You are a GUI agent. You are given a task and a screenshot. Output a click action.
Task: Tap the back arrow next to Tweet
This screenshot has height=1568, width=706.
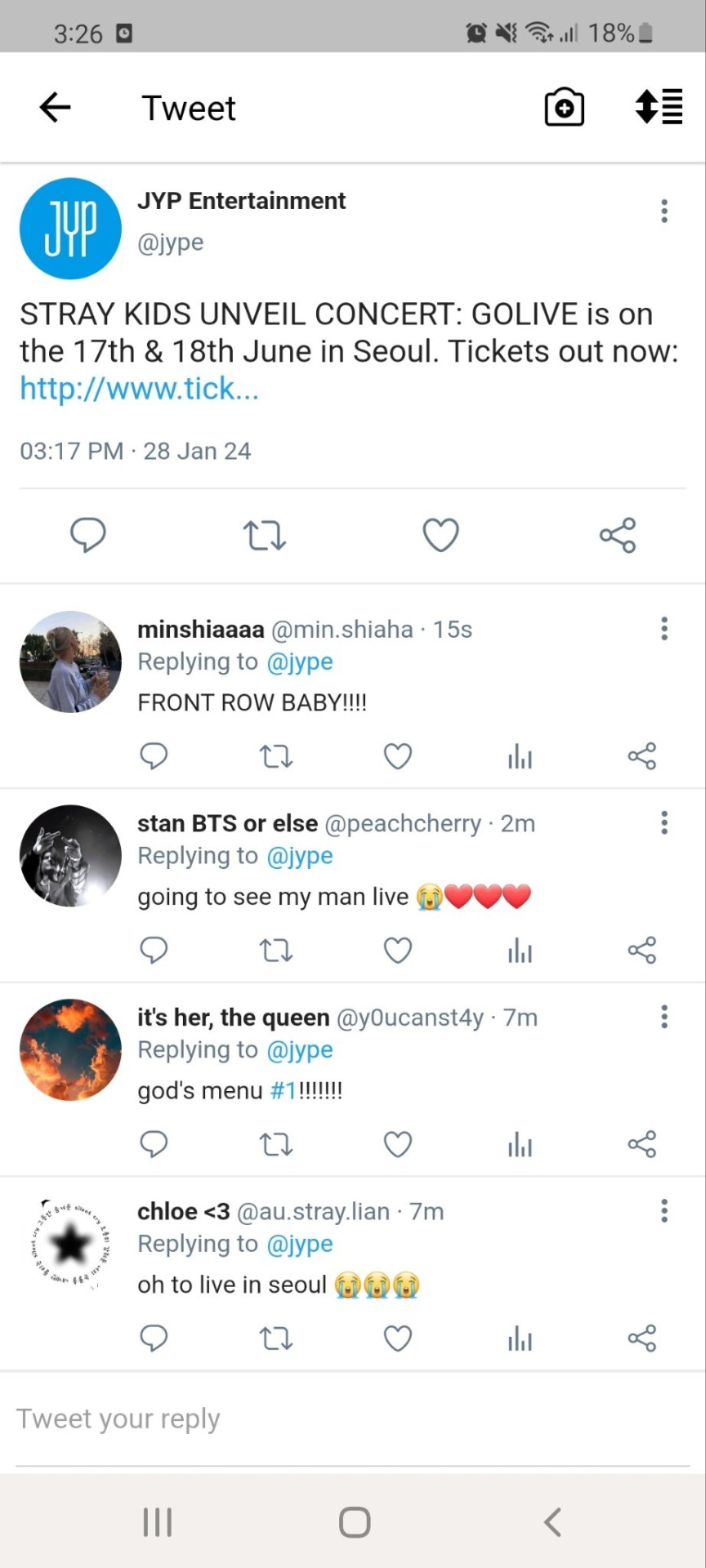[55, 107]
